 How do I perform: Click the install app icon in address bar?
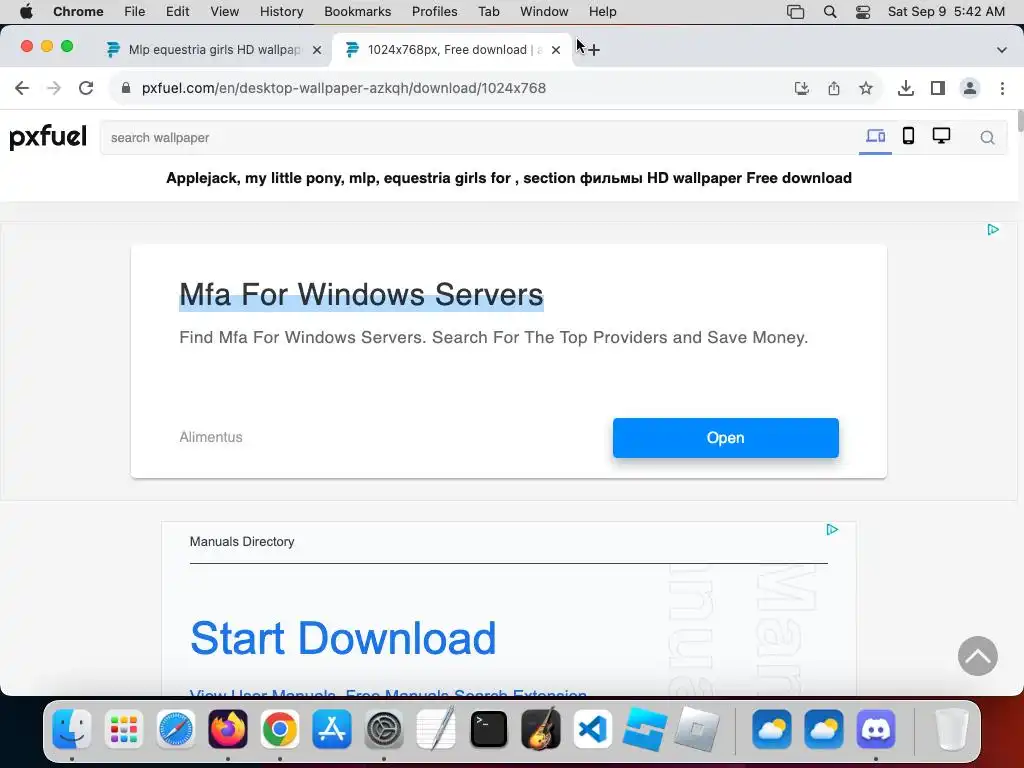tap(801, 88)
